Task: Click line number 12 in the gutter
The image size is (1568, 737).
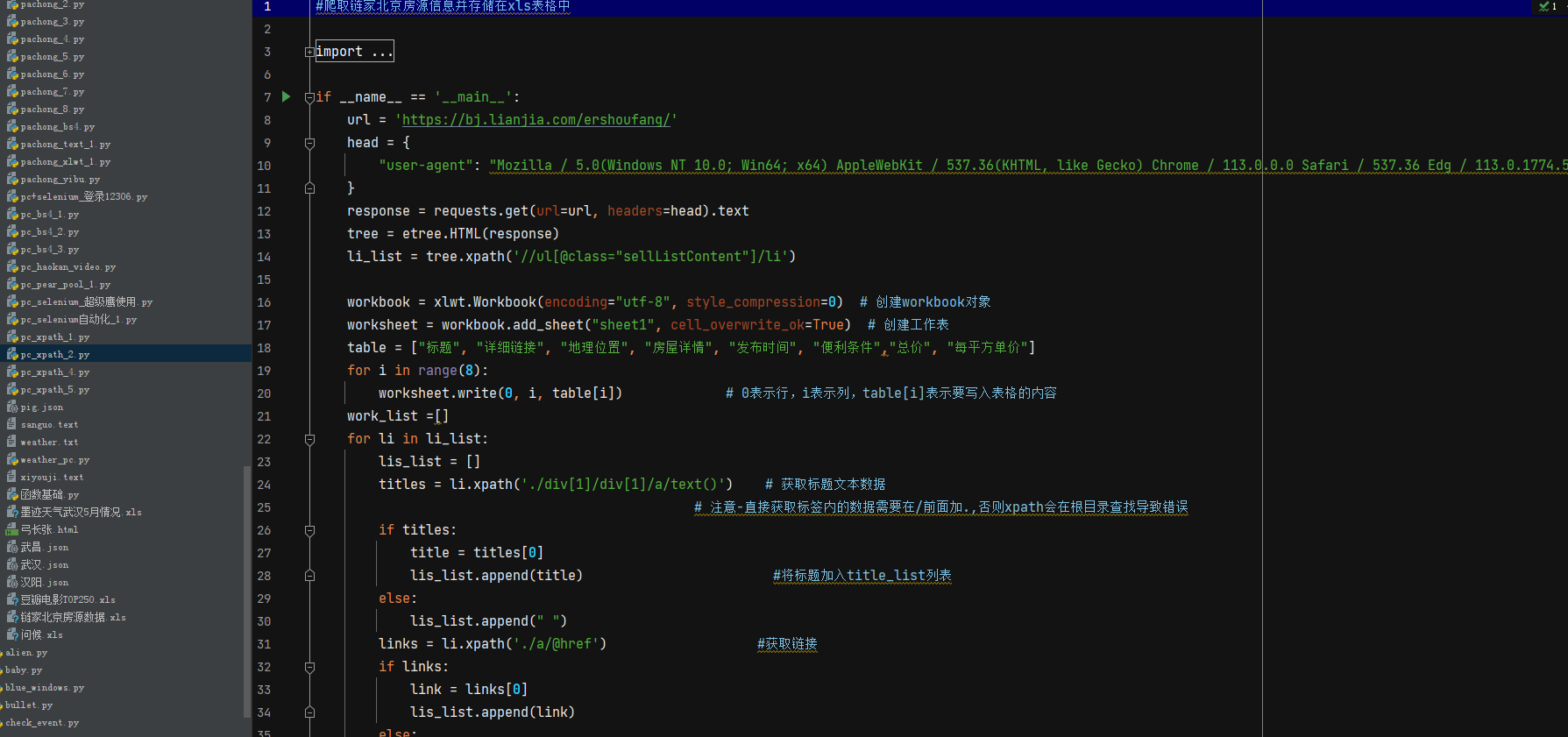Action: (x=264, y=211)
